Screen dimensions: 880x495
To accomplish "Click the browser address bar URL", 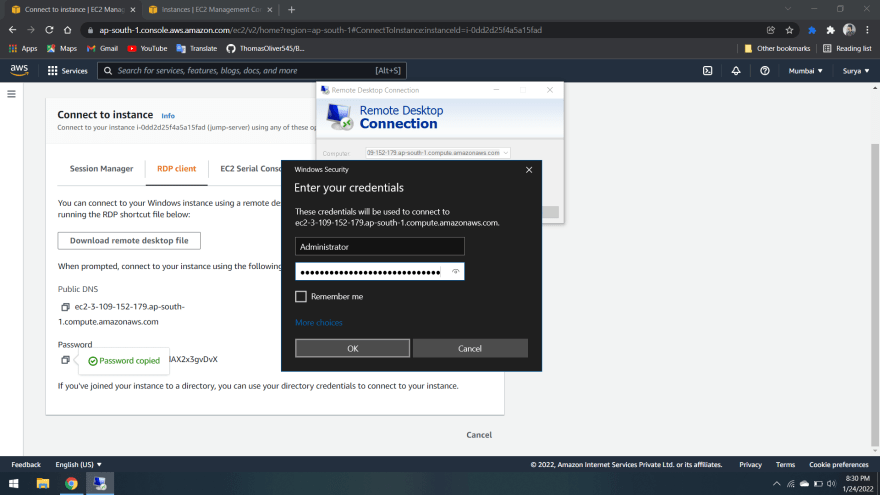I will tap(320, 30).
